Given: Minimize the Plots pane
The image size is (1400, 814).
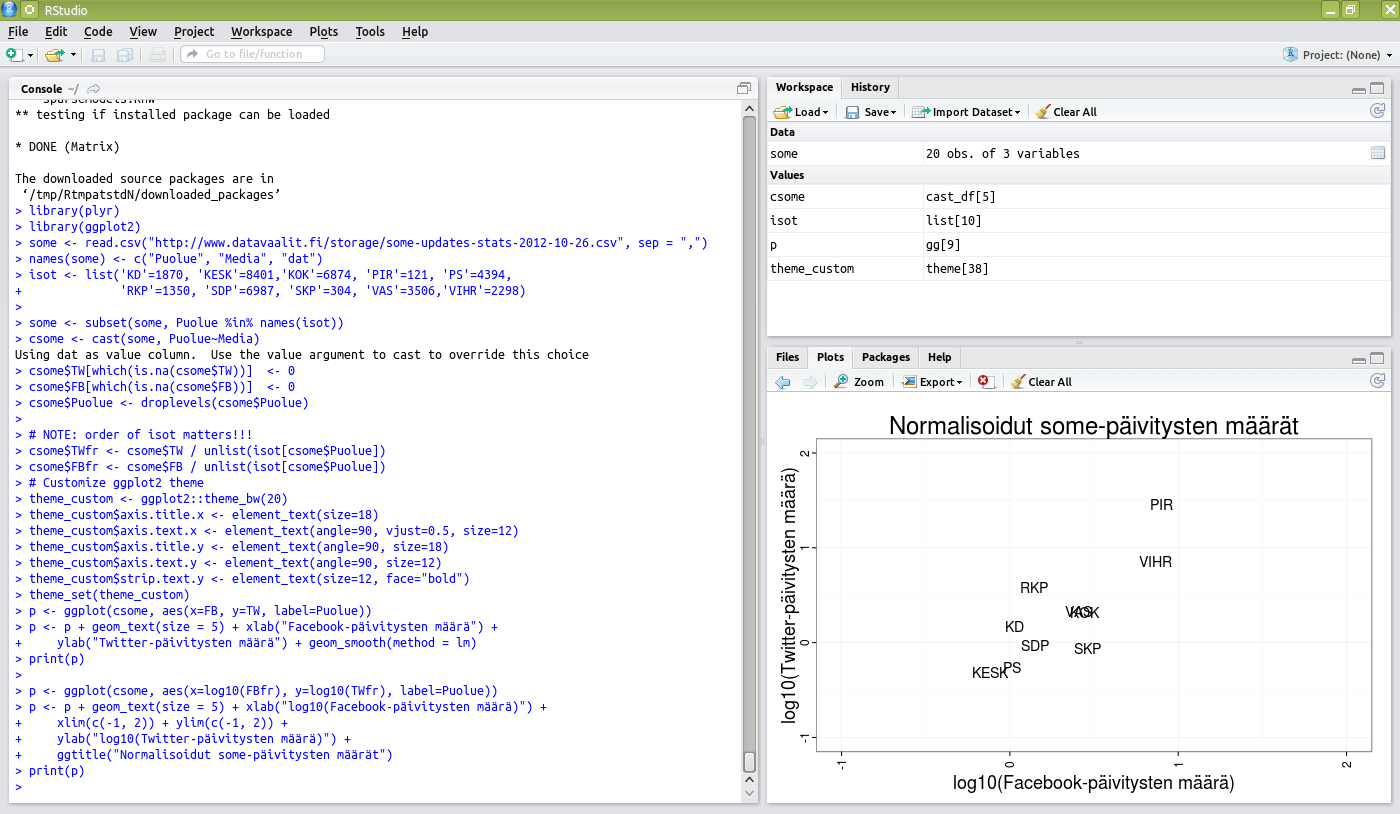Looking at the screenshot, I should (x=1358, y=359).
